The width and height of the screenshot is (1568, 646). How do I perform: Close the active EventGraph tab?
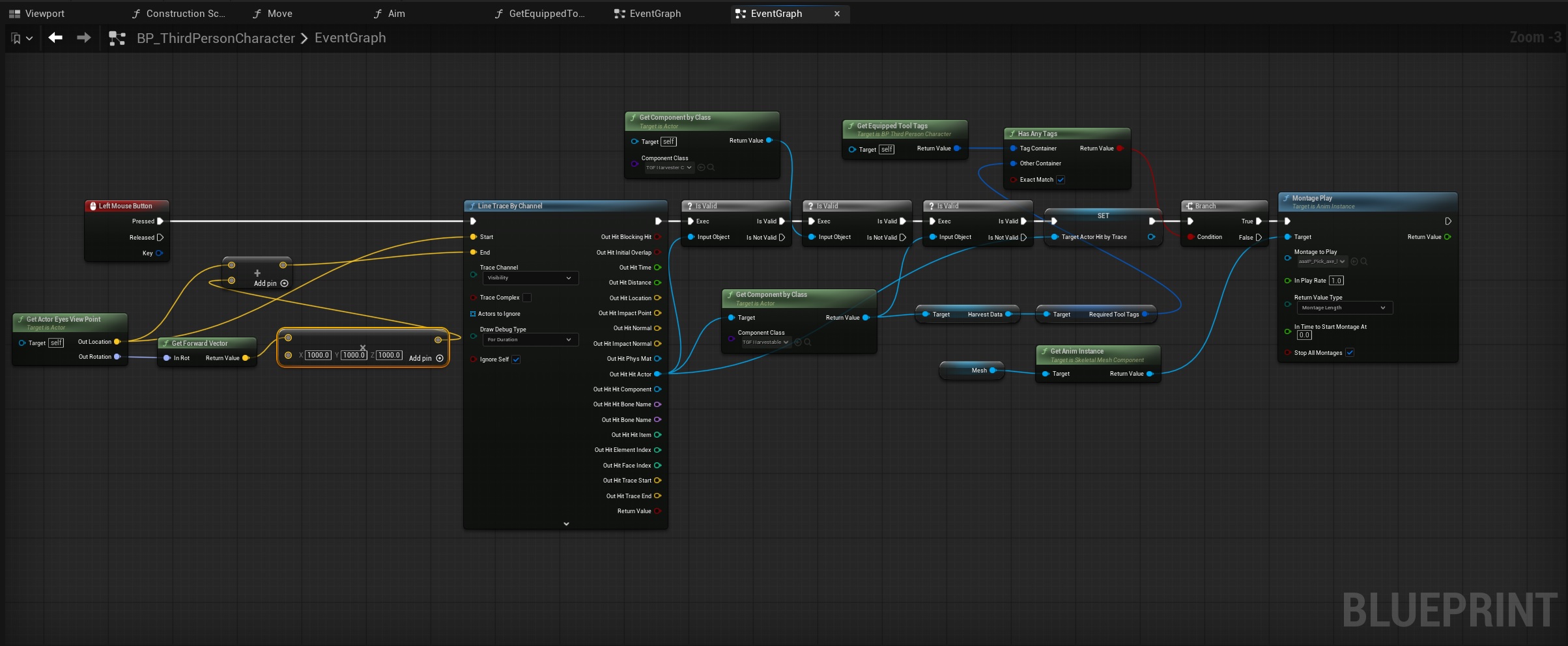click(x=837, y=14)
